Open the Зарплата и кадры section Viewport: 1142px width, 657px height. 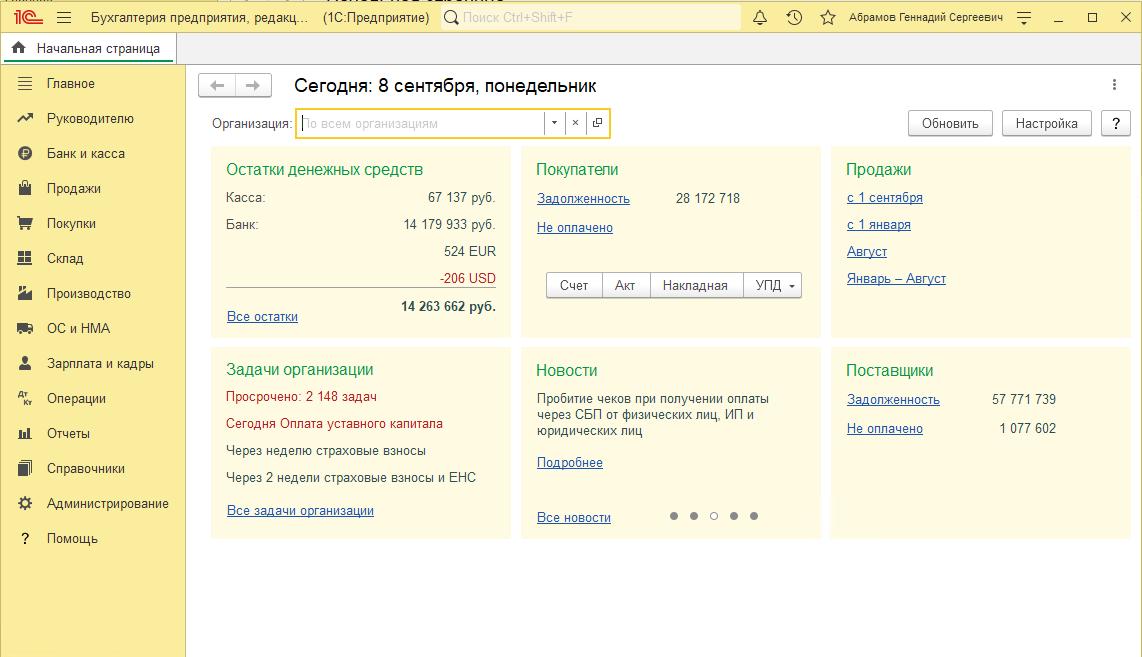coord(100,363)
